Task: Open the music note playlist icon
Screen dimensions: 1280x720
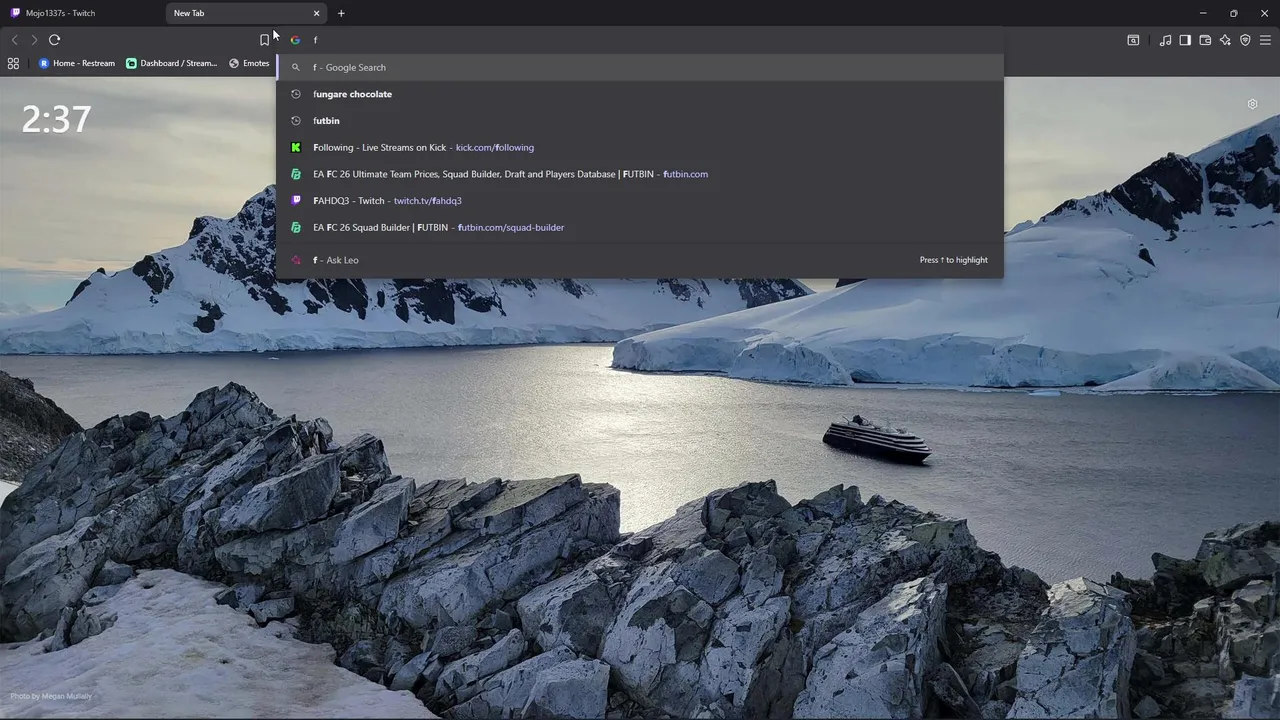Action: 1165,40
